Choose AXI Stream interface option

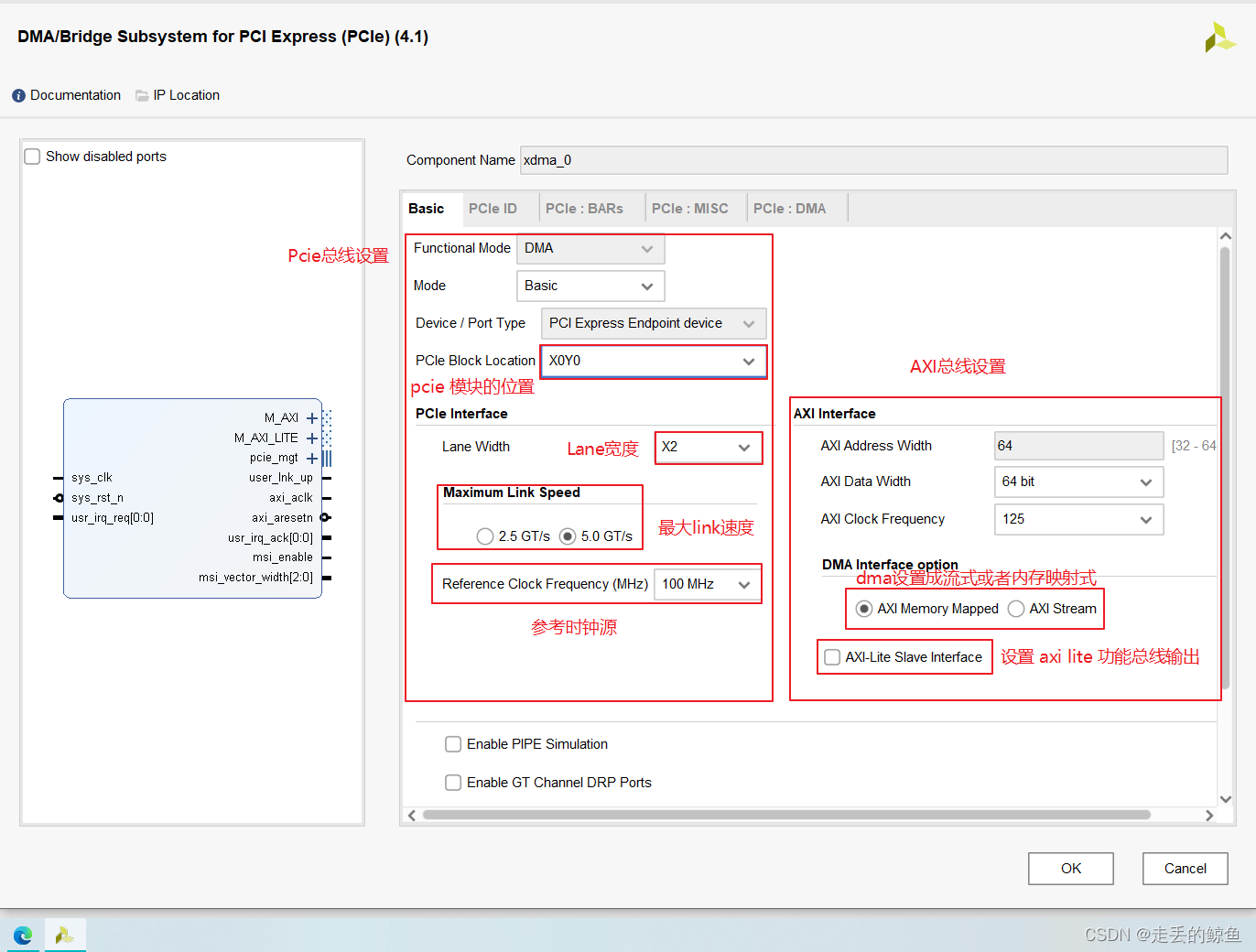pos(1015,609)
